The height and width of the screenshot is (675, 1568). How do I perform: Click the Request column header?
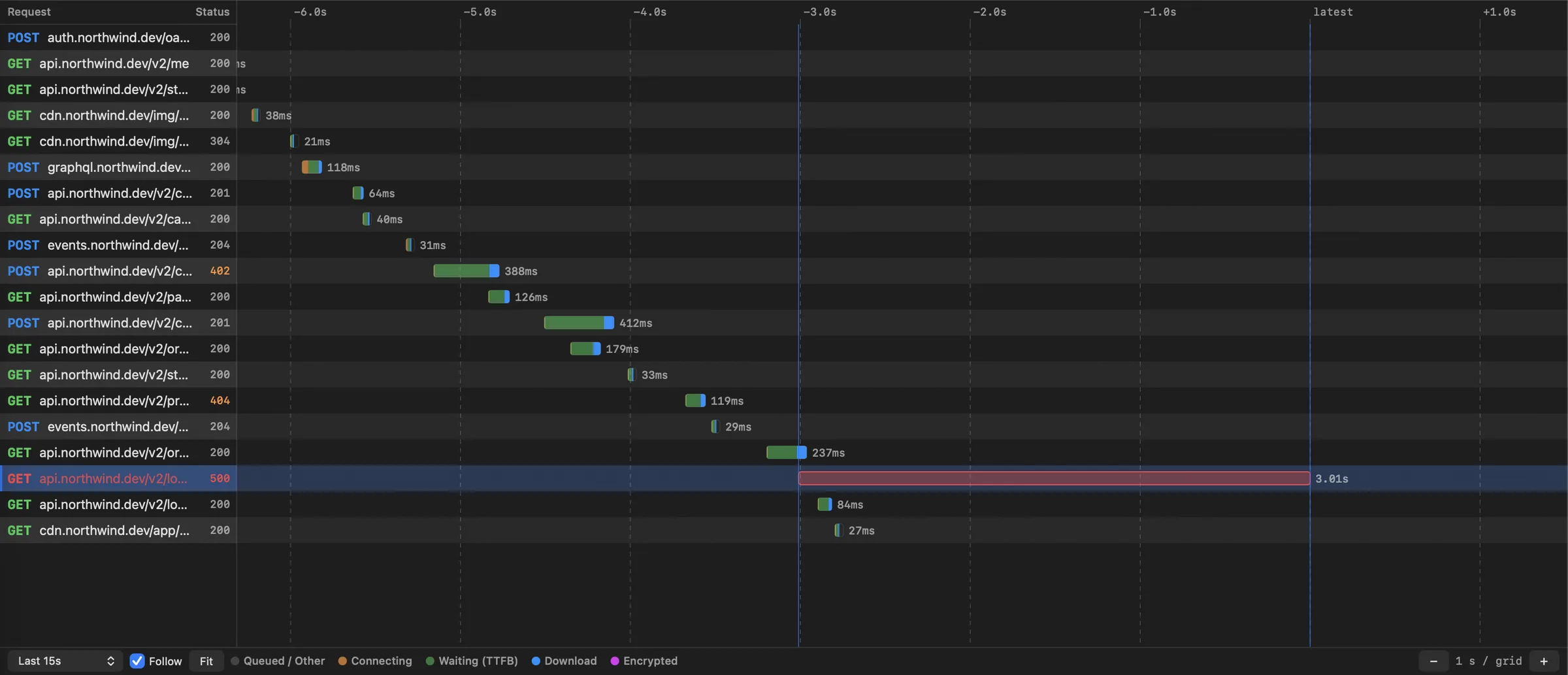[29, 12]
